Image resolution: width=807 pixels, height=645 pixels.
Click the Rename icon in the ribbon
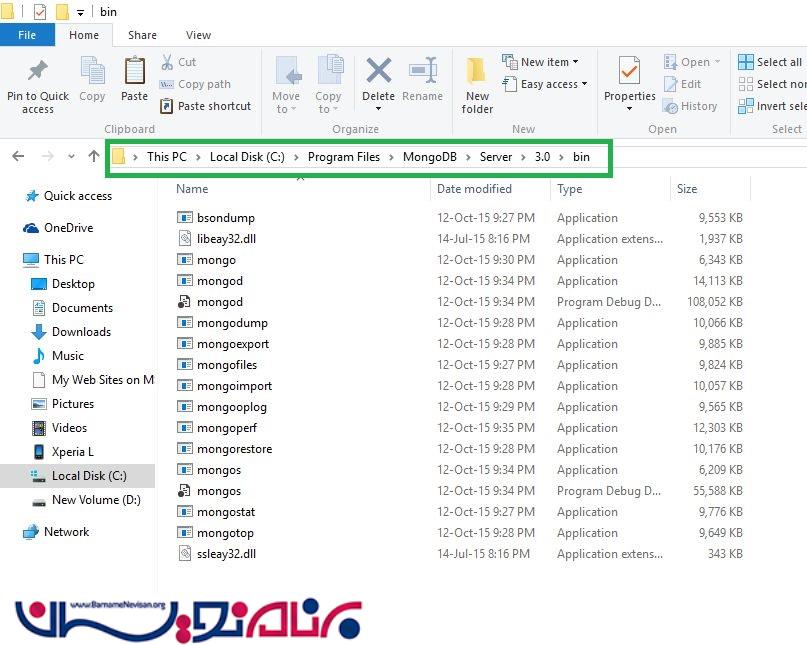pyautogui.click(x=422, y=73)
